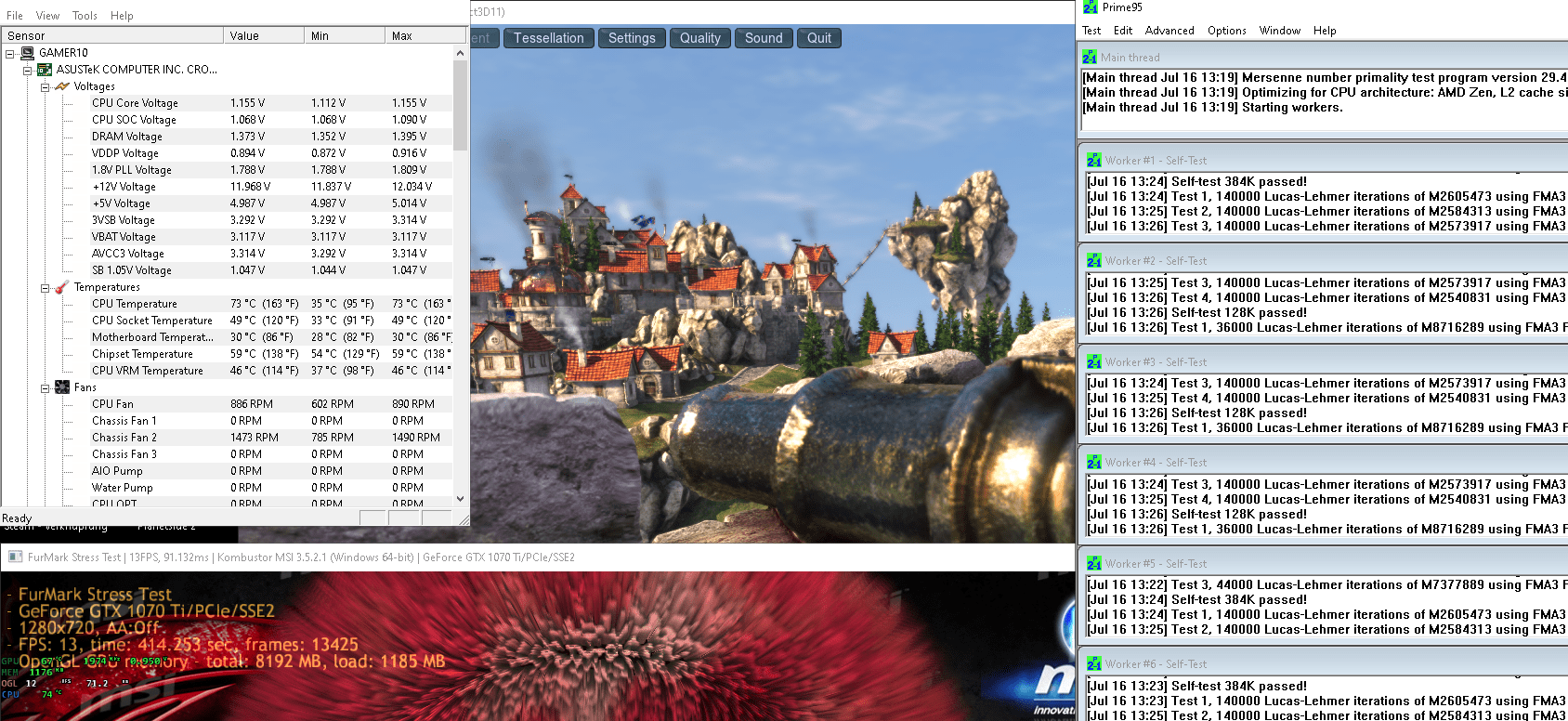
Task: Collapse the GAMER10 root tree node
Action: tap(10, 53)
